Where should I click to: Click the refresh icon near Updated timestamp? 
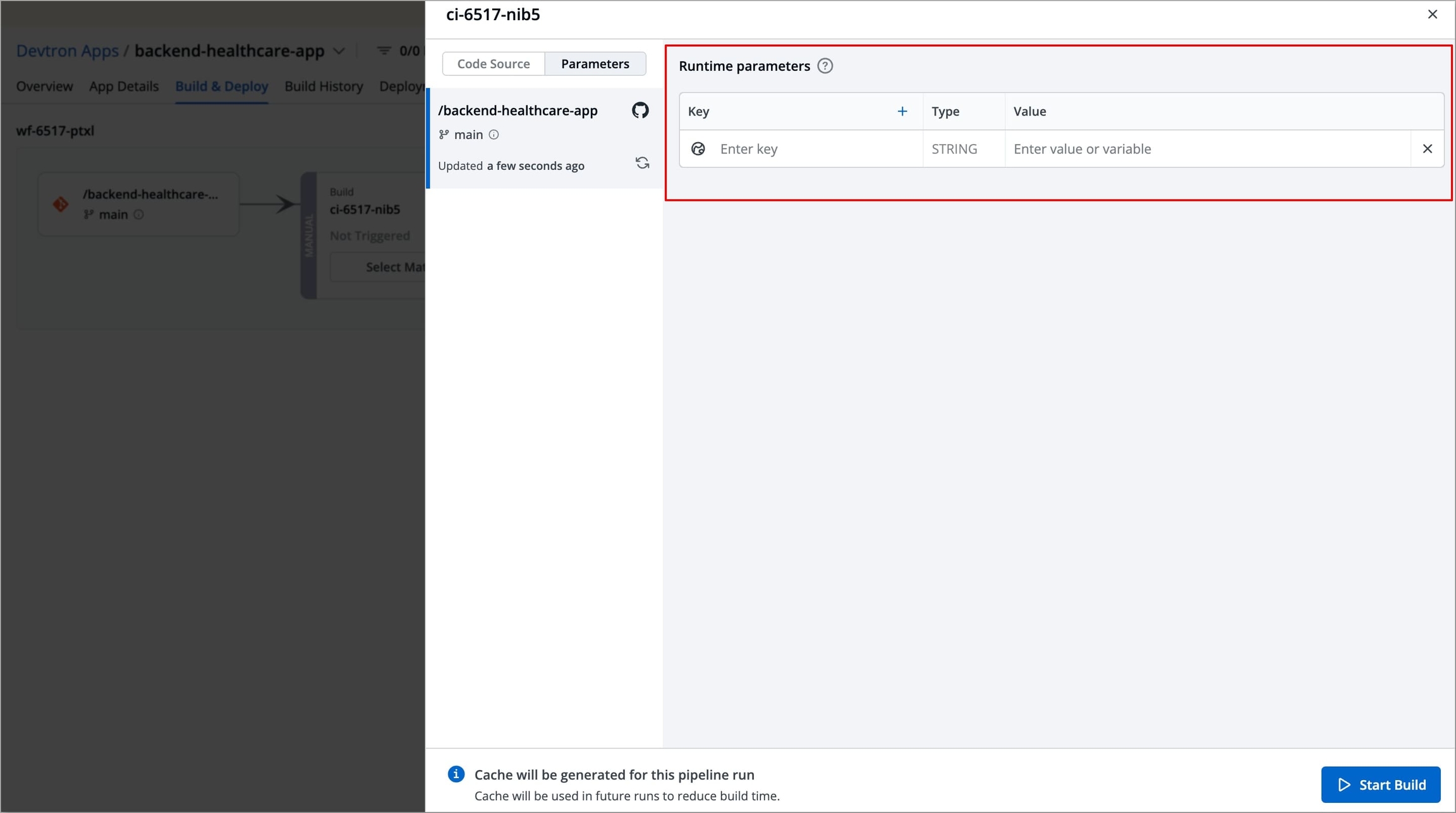tap(642, 164)
